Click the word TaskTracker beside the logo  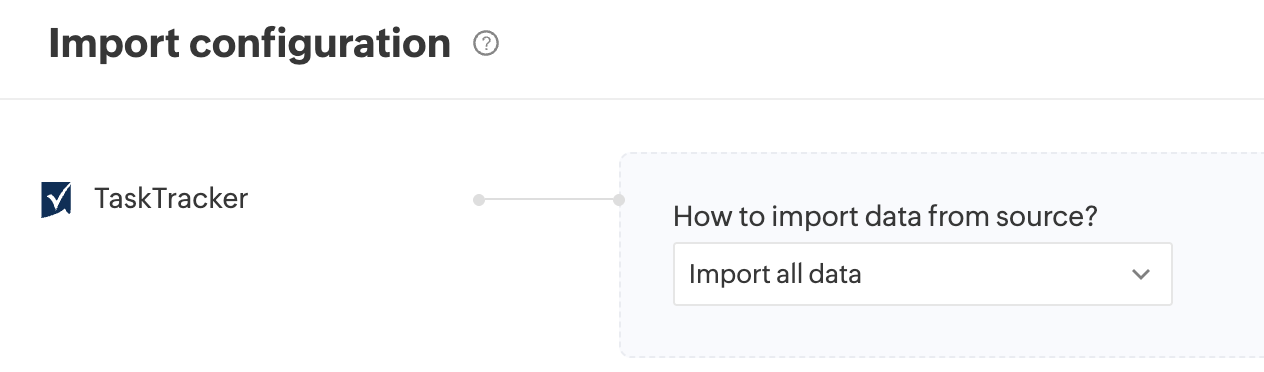click(171, 199)
